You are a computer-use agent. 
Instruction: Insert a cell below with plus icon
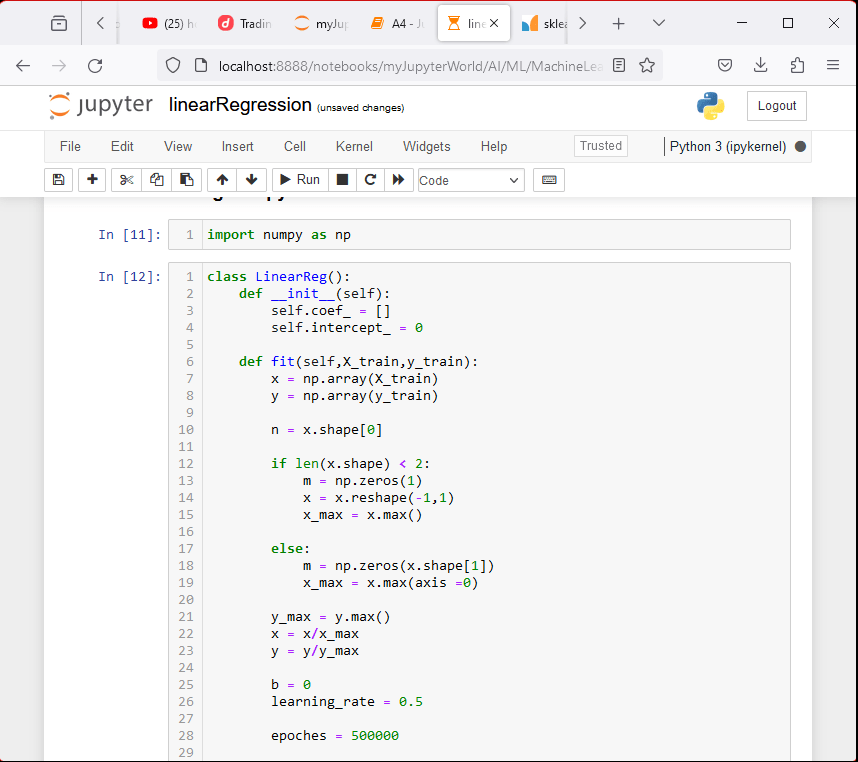click(92, 180)
